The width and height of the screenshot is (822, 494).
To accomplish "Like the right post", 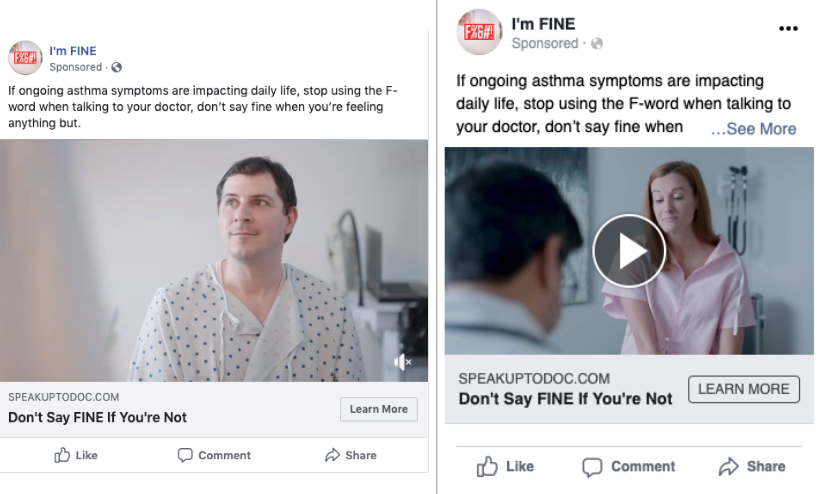I will pyautogui.click(x=505, y=466).
